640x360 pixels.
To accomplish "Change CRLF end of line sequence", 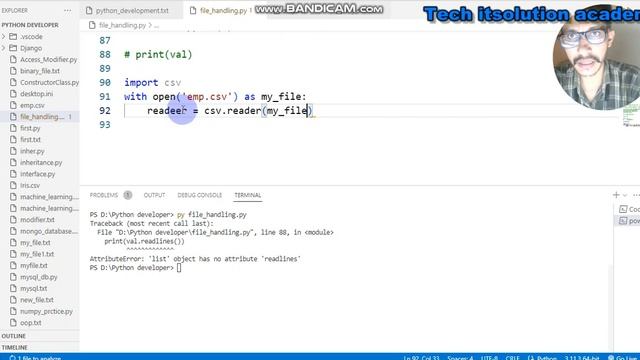I will point(512,357).
